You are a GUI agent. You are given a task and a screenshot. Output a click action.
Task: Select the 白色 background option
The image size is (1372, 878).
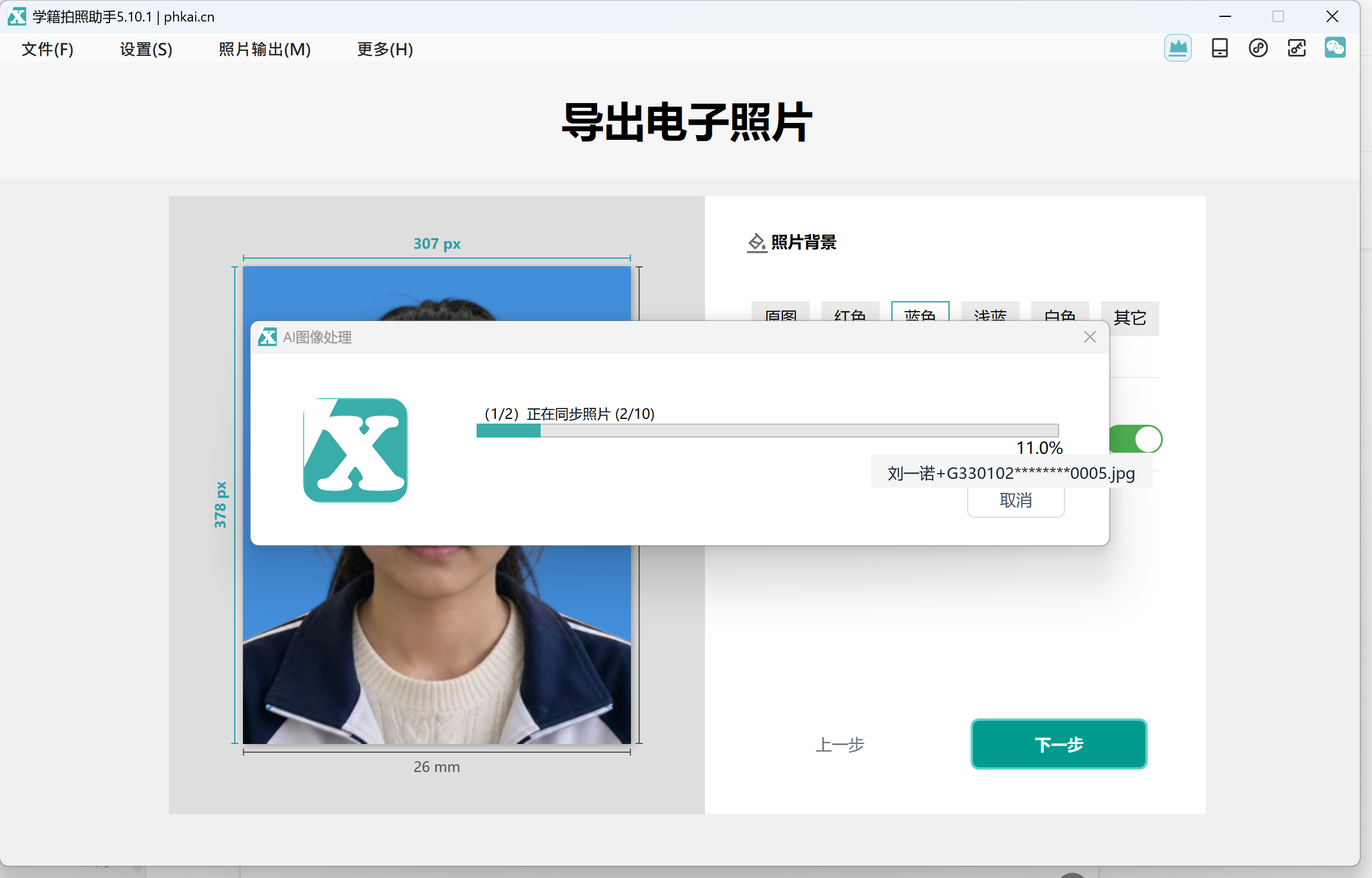1060,312
